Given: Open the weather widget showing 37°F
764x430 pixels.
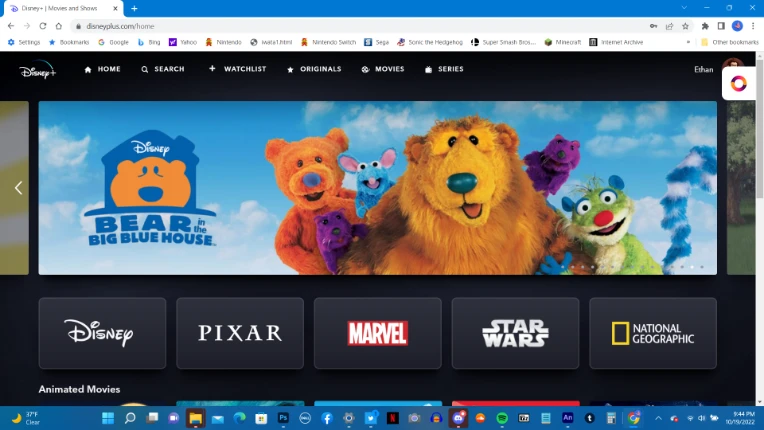Looking at the screenshot, I should tap(27, 418).
